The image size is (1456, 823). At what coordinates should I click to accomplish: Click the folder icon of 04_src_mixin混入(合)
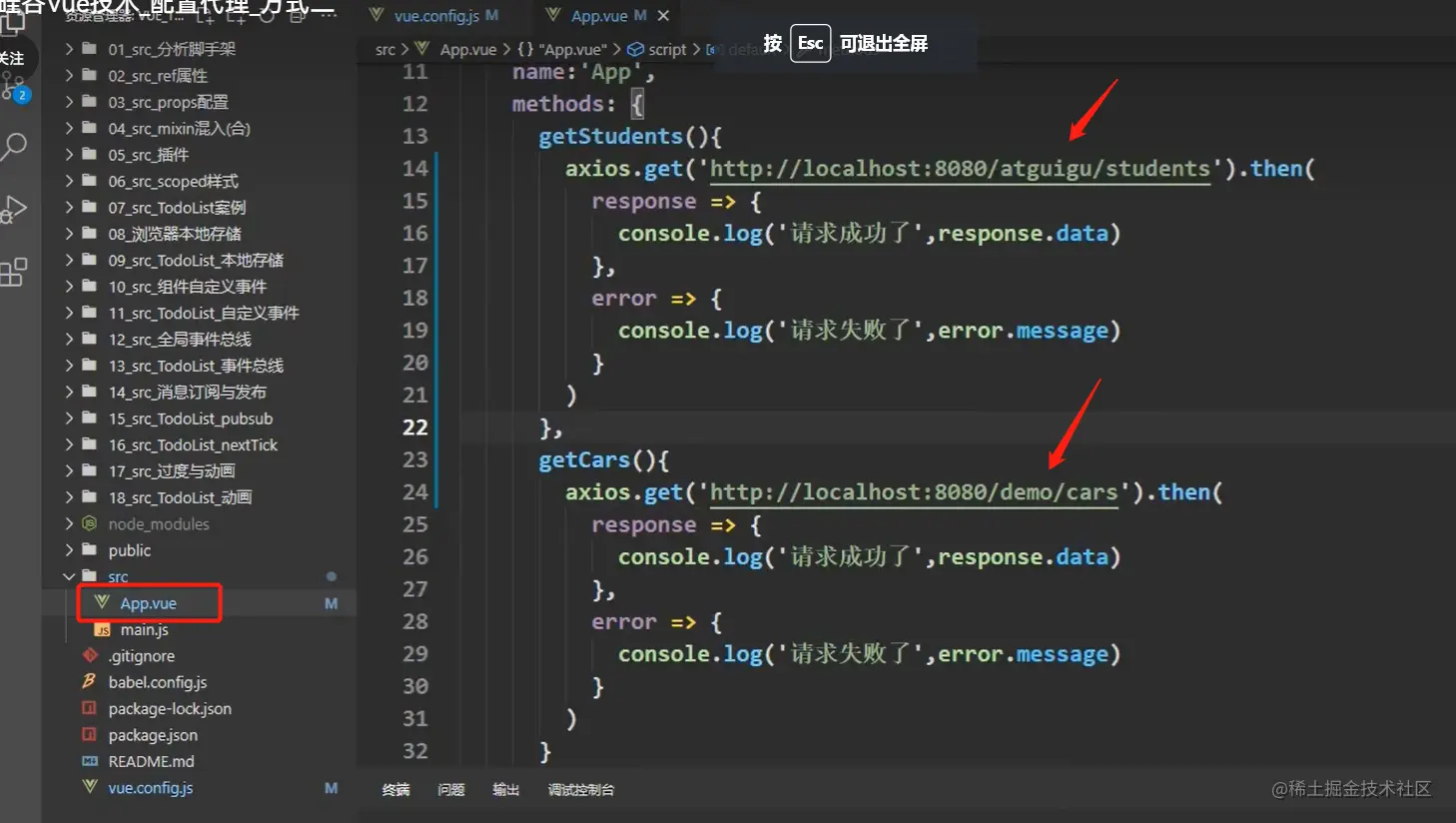tap(90, 128)
